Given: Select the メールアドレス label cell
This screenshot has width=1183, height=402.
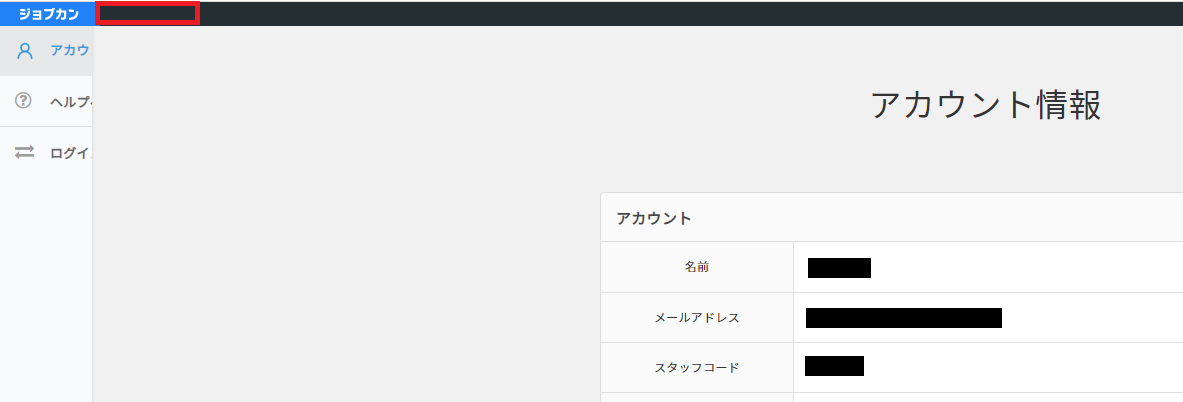Looking at the screenshot, I should 697,318.
